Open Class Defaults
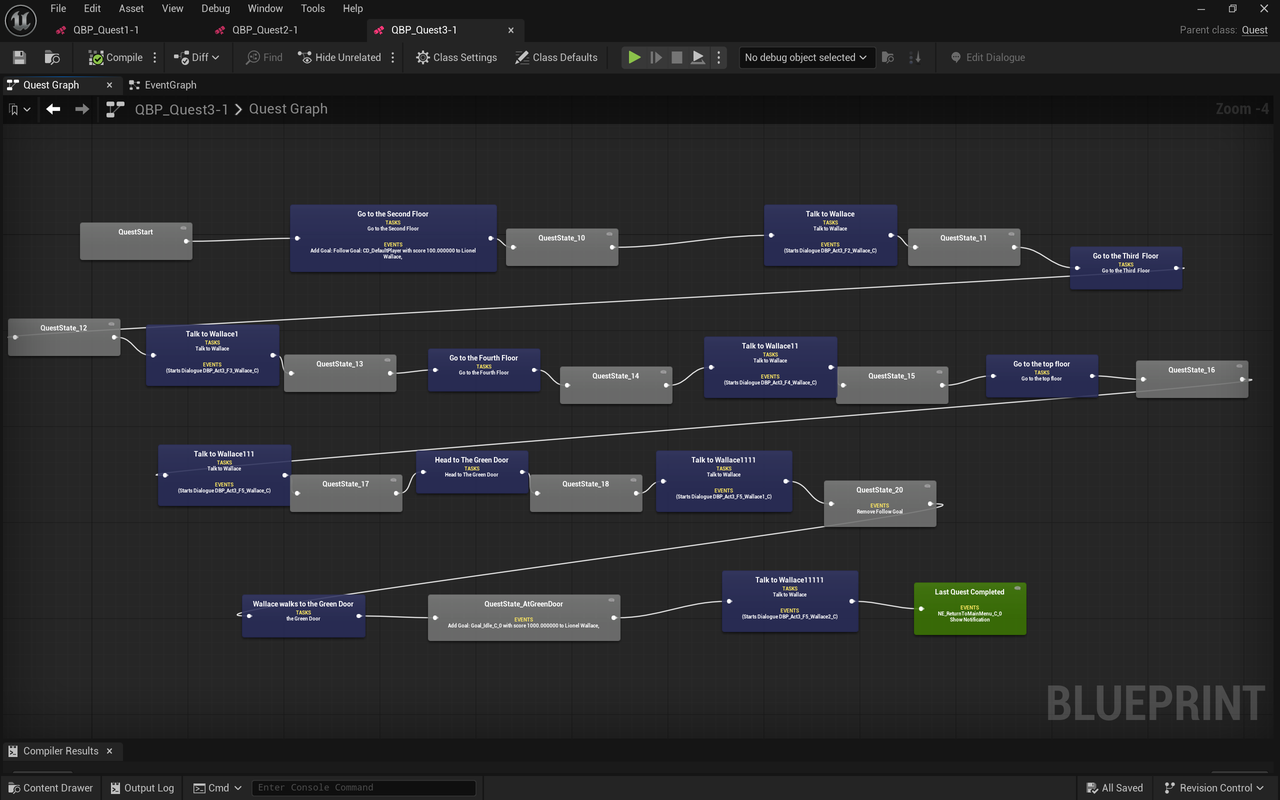1280x800 pixels. tap(556, 58)
